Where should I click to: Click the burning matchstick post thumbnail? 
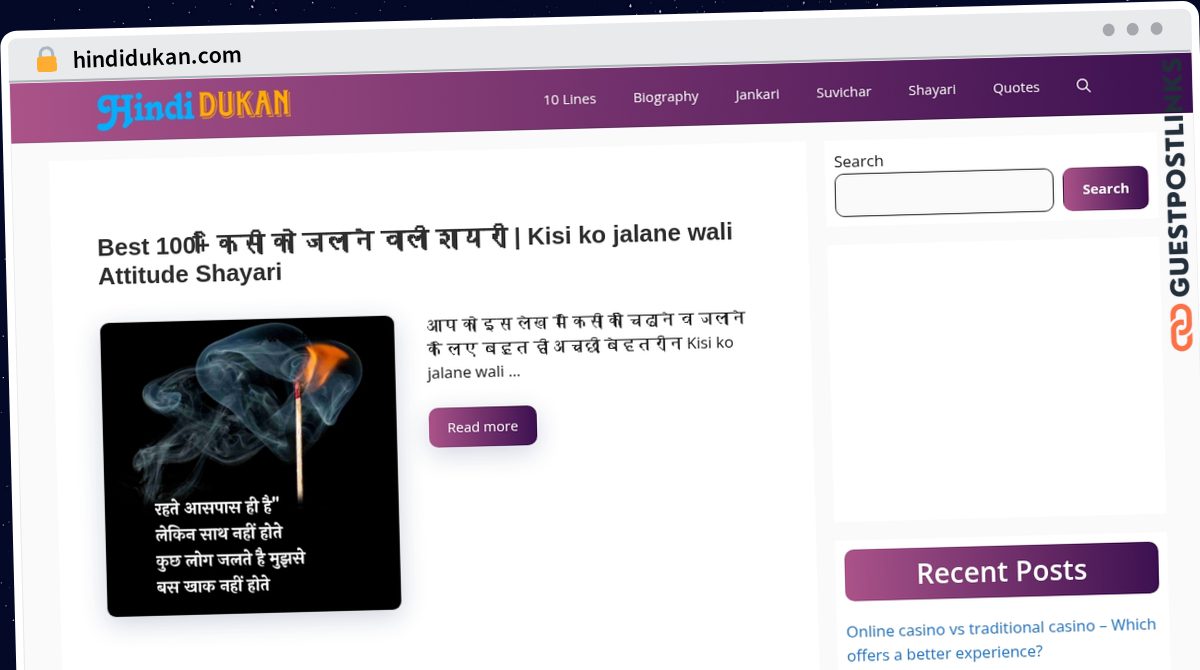coord(251,466)
